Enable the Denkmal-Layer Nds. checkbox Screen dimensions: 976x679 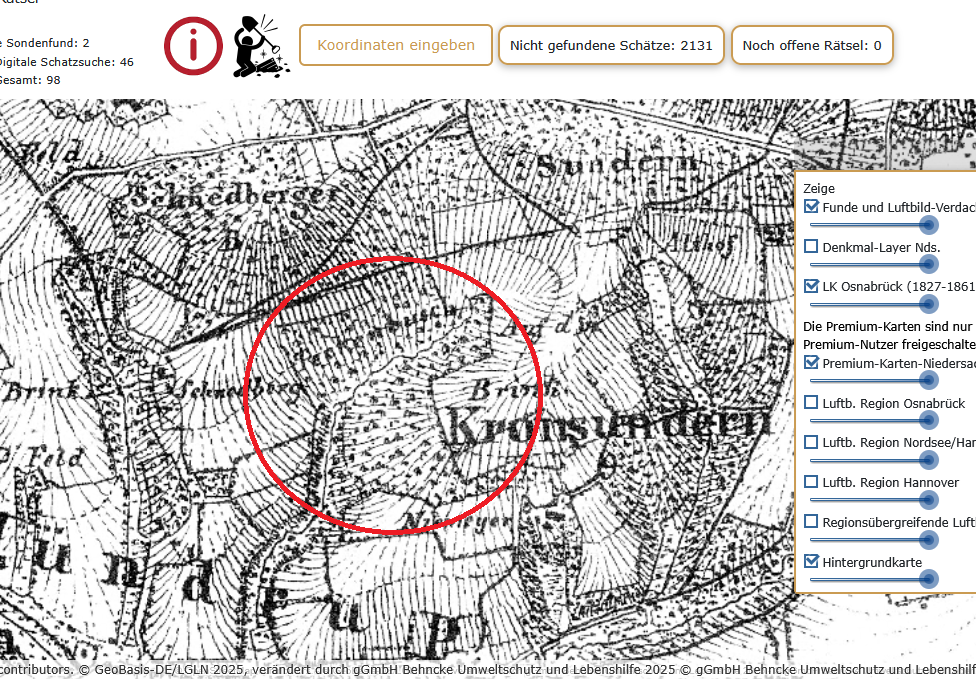(812, 246)
